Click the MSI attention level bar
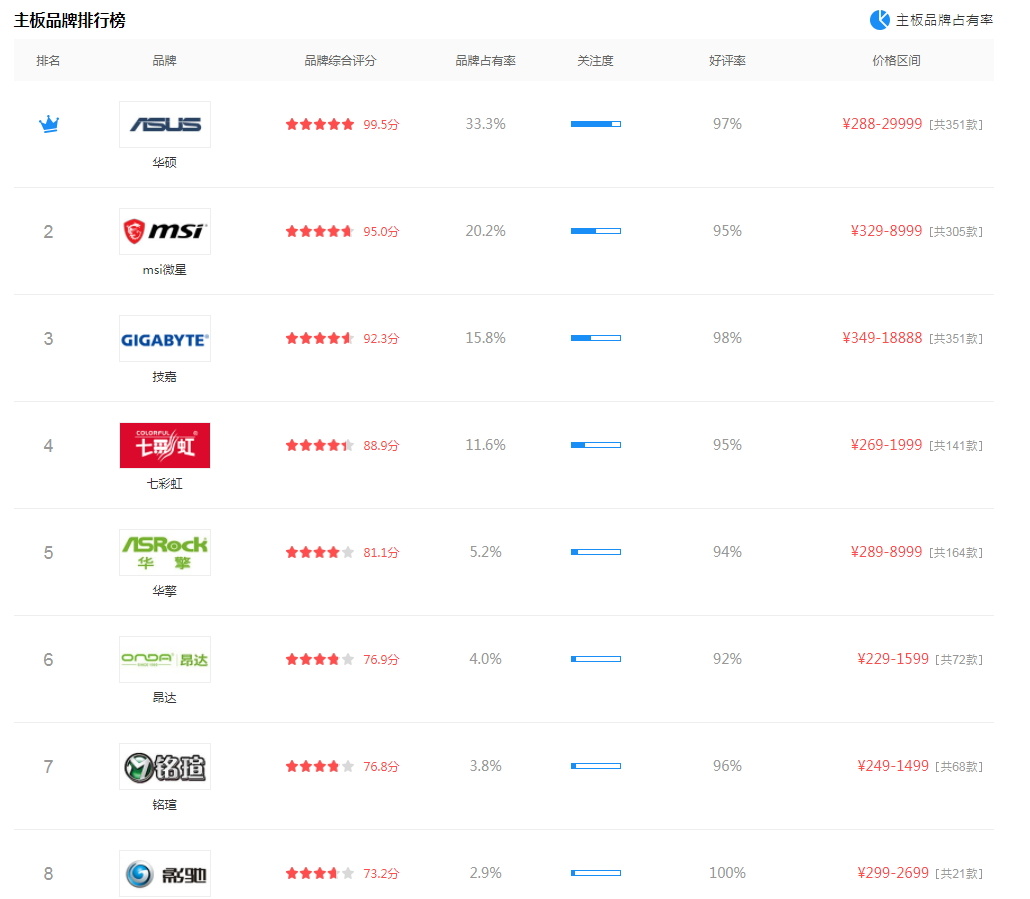 pos(596,231)
